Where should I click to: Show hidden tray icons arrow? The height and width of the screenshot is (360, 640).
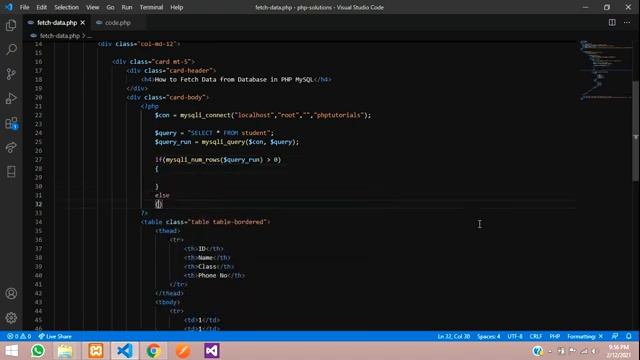550,351
